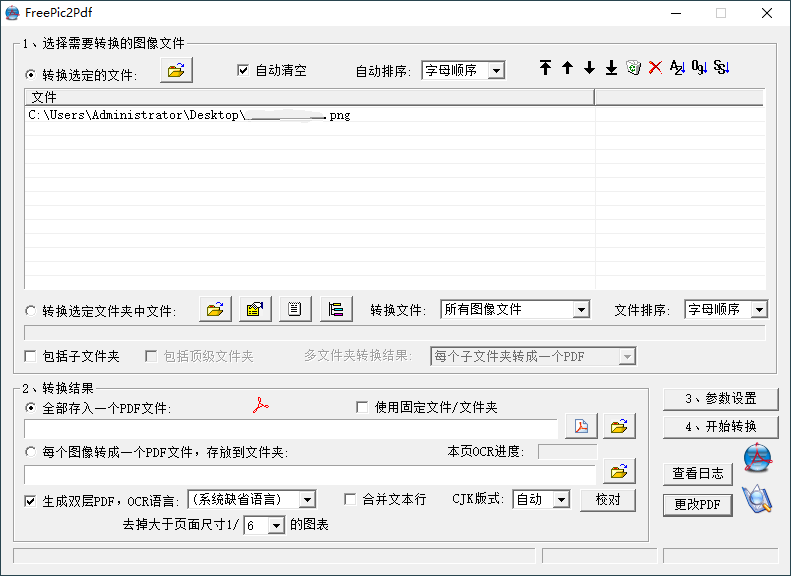This screenshot has height=576, width=791.
Task: Select 转换选定文件夹中文件 radio button
Action: coord(31,311)
